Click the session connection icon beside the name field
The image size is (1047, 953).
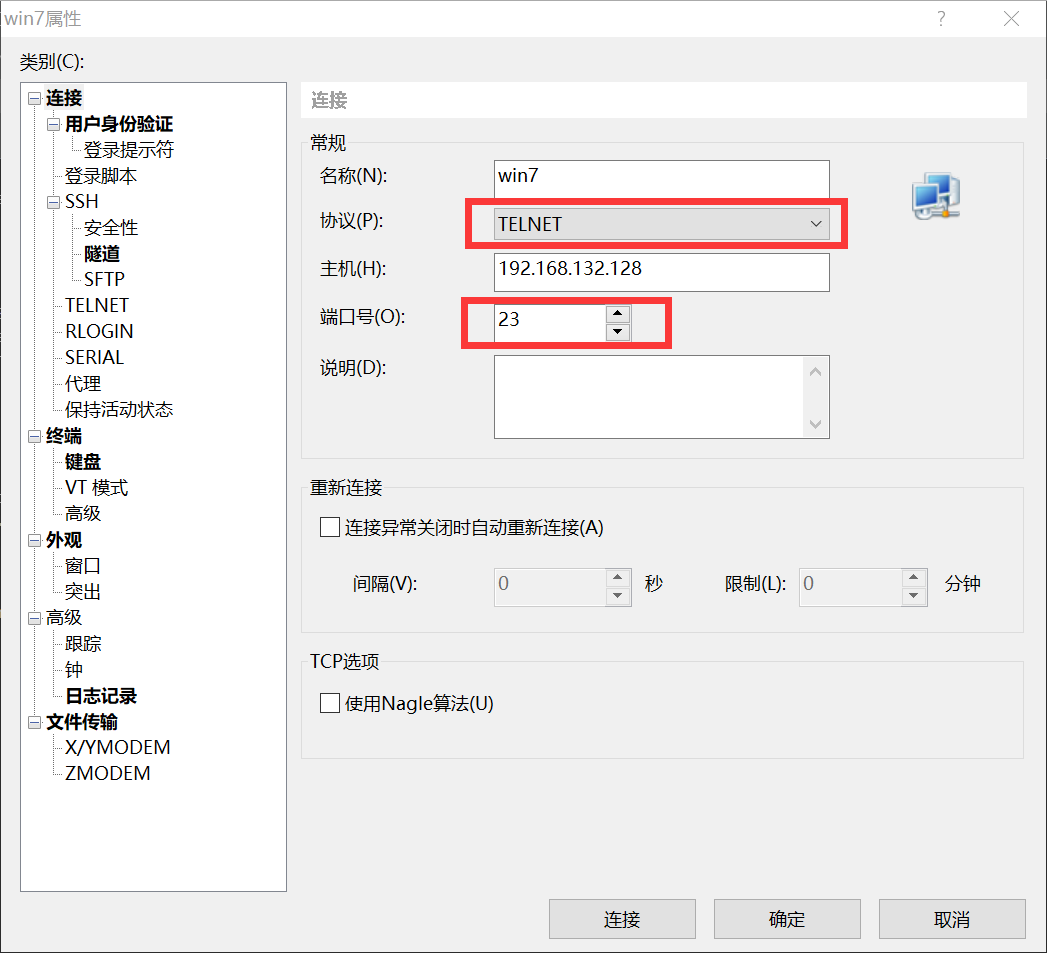(936, 196)
